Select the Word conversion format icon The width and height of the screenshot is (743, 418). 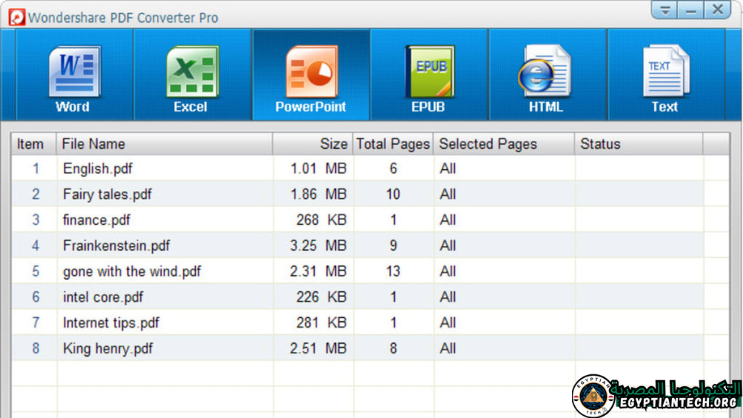coord(73,75)
